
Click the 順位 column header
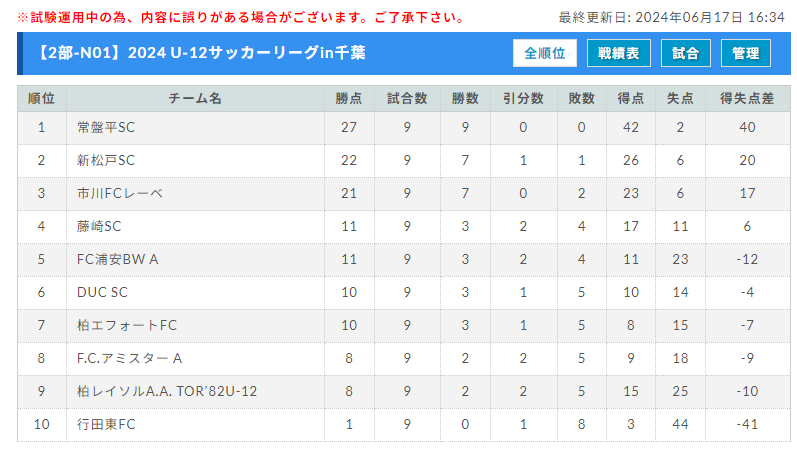click(42, 99)
